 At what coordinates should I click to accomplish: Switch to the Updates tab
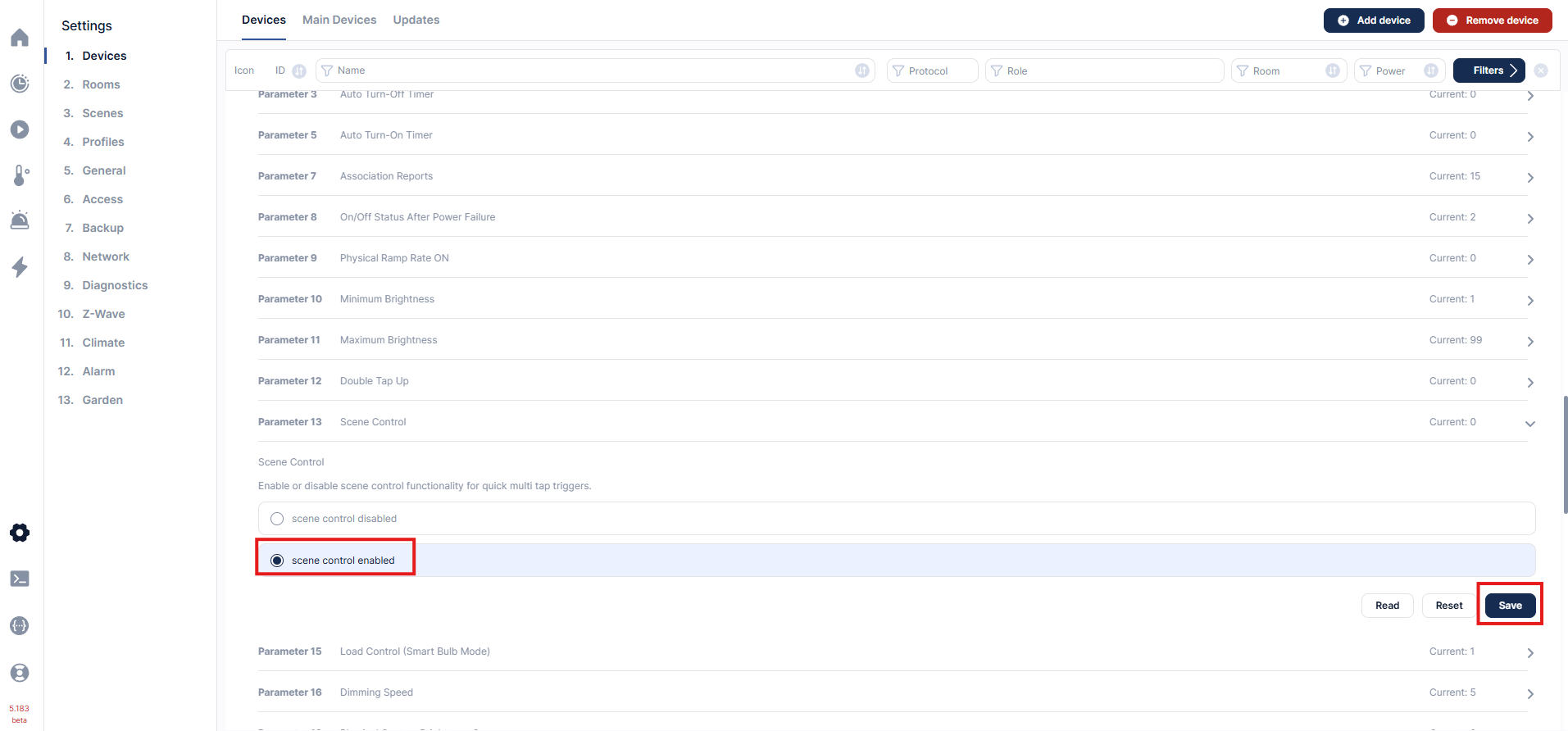tap(416, 20)
